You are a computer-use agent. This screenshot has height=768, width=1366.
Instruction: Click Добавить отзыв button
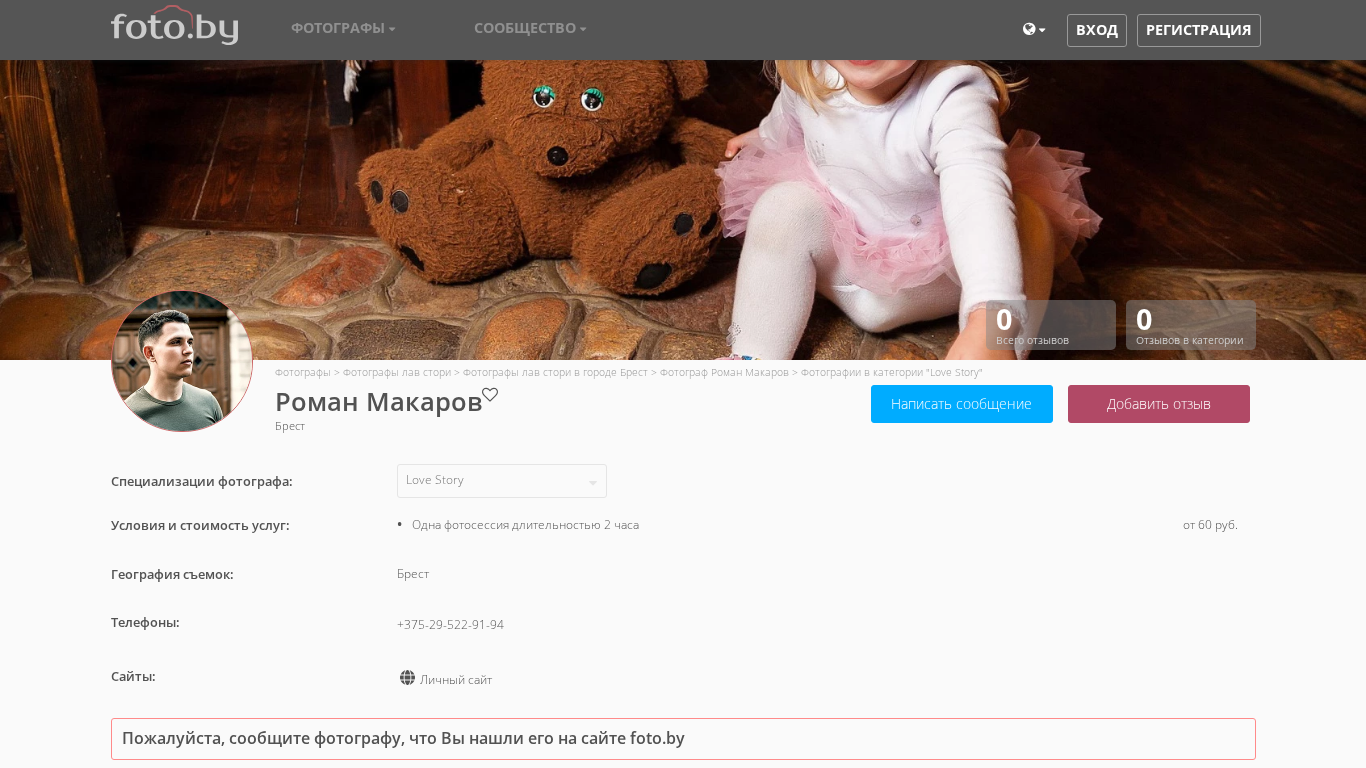click(1158, 404)
